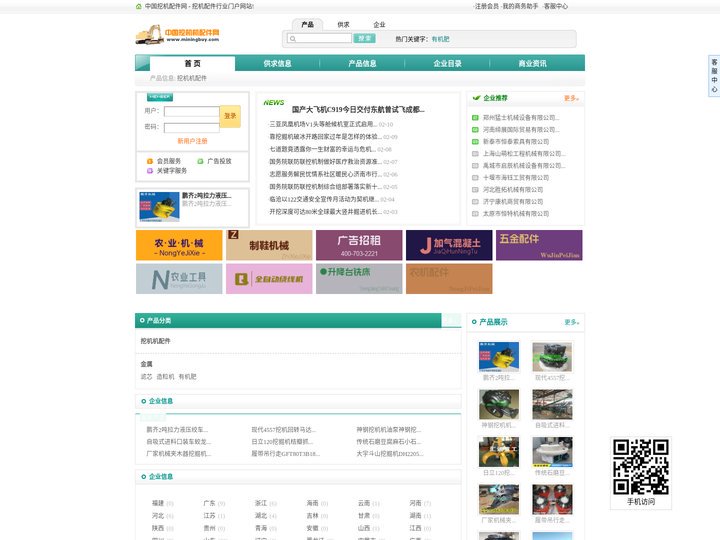Open 商业资讯 in navigation bar
Viewport: 720px width, 540px height.
click(x=533, y=63)
